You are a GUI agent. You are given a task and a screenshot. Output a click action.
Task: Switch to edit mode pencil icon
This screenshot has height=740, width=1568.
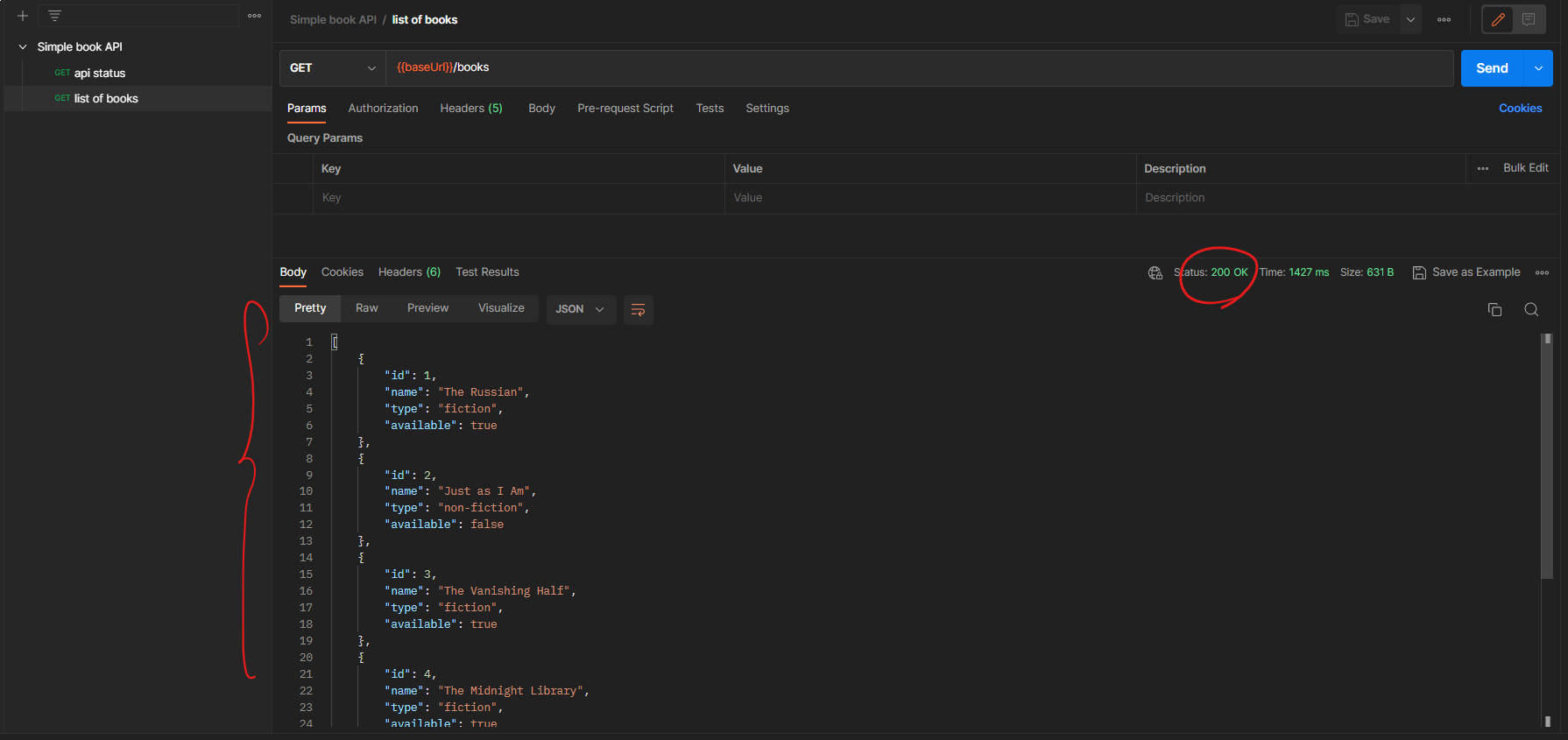point(1498,19)
